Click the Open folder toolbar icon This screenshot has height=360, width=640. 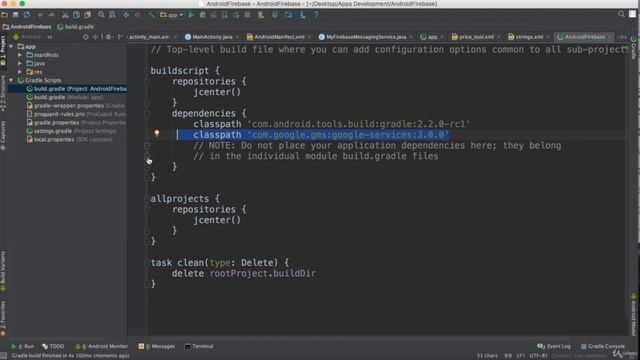tap(4, 15)
